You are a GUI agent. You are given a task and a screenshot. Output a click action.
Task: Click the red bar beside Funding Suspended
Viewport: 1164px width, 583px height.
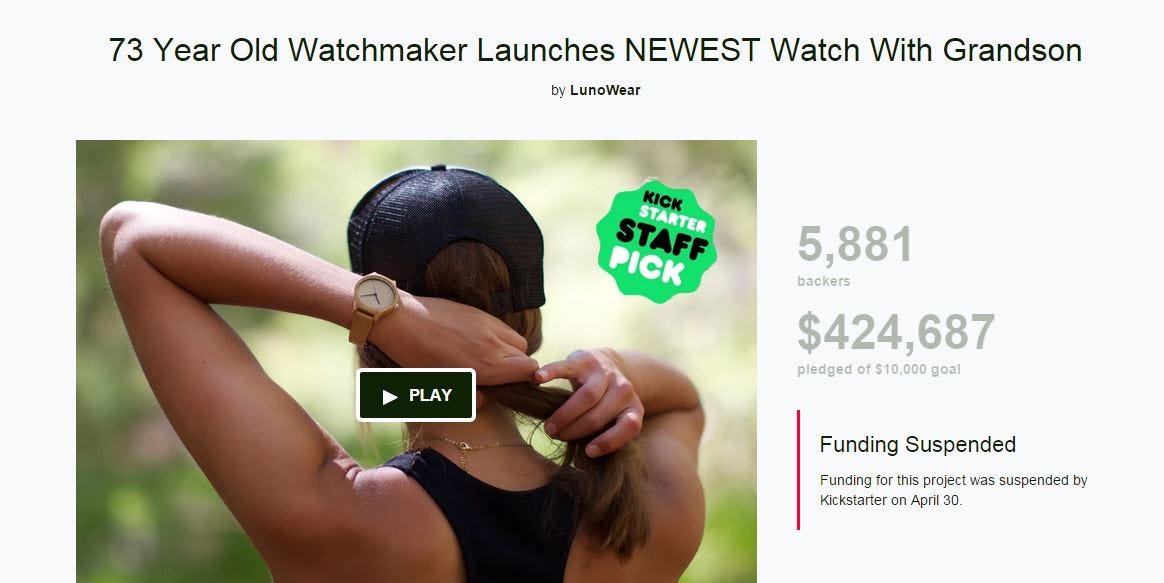798,469
